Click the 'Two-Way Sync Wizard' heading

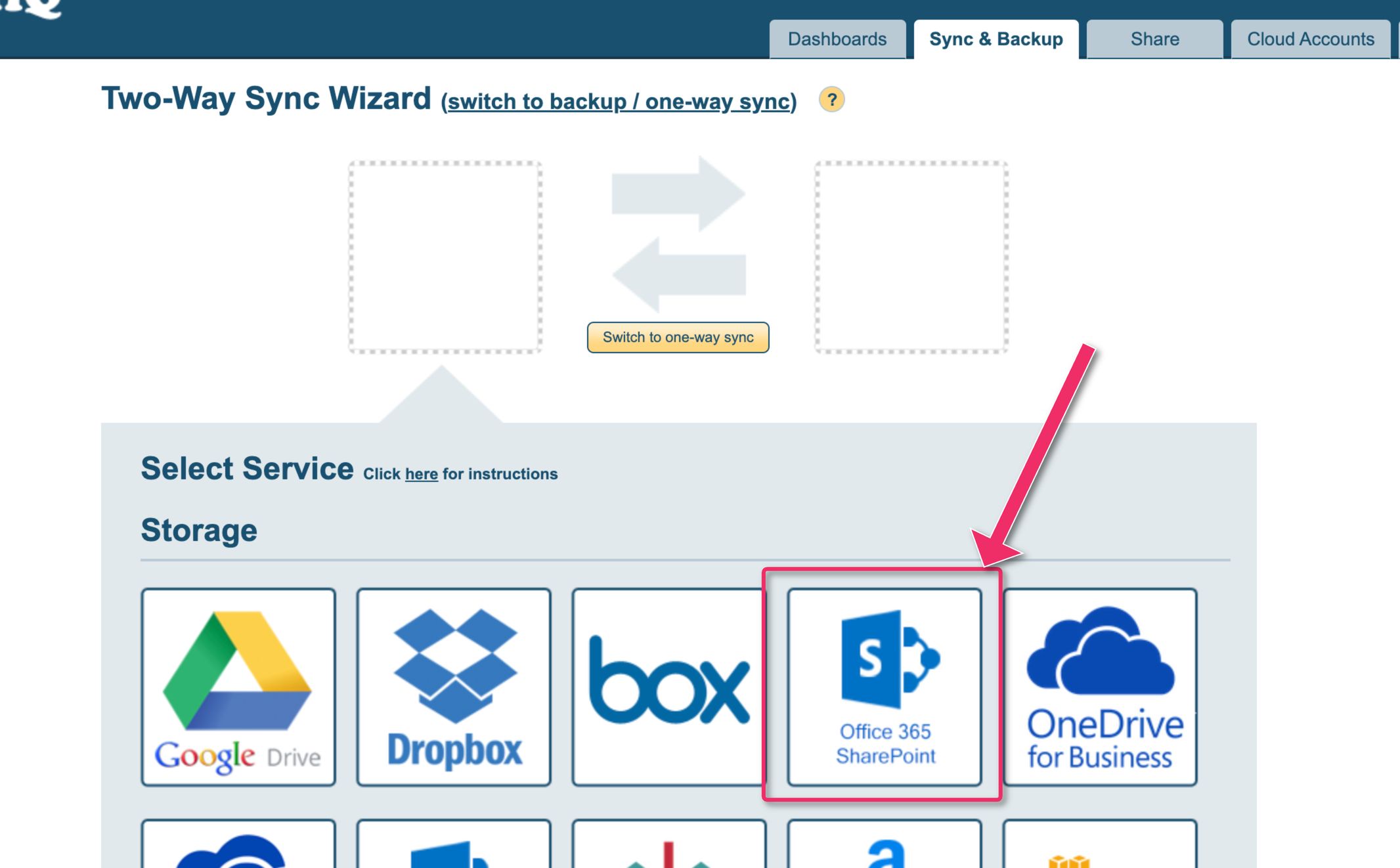(266, 98)
